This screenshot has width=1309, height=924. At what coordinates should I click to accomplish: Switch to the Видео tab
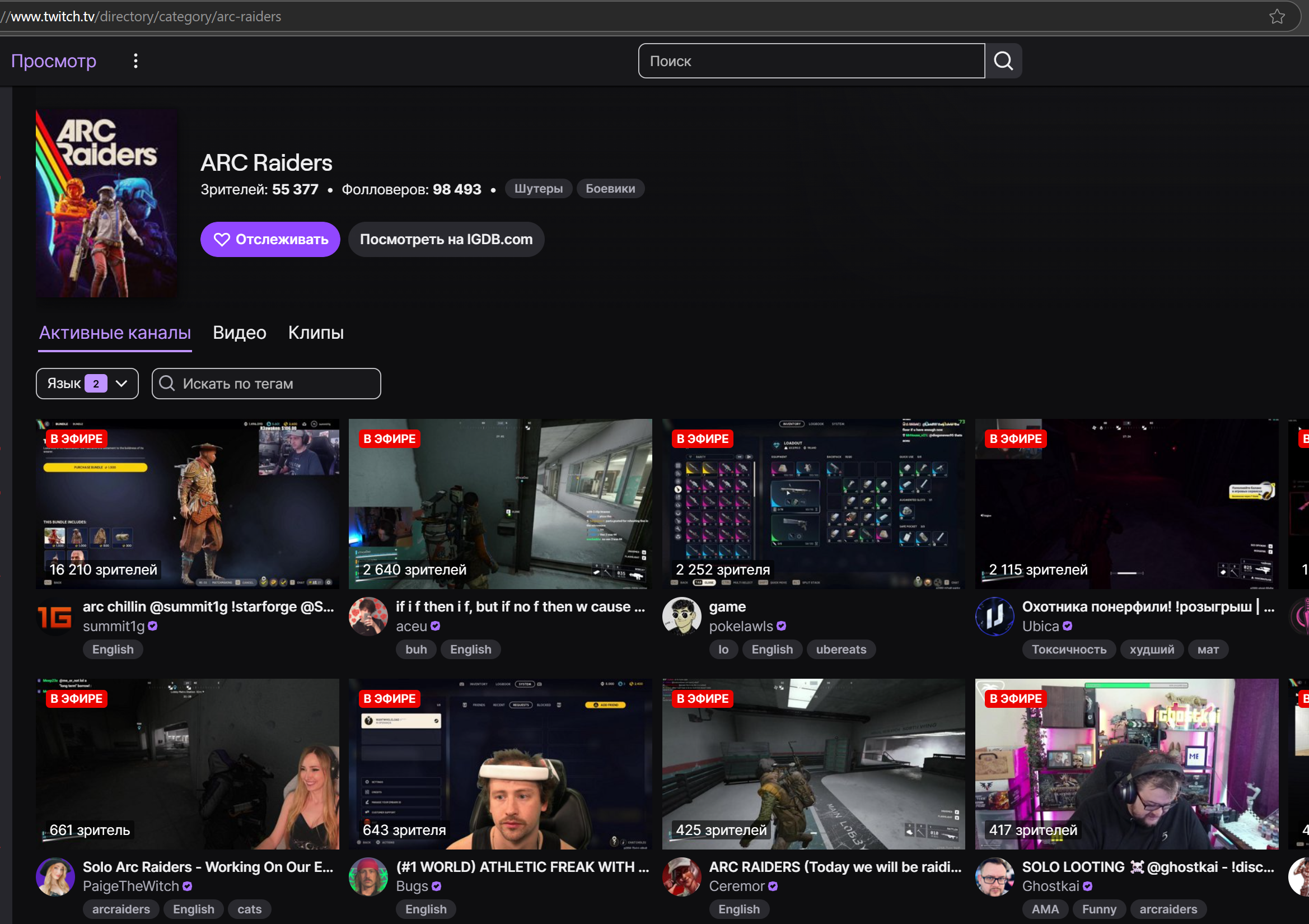240,333
